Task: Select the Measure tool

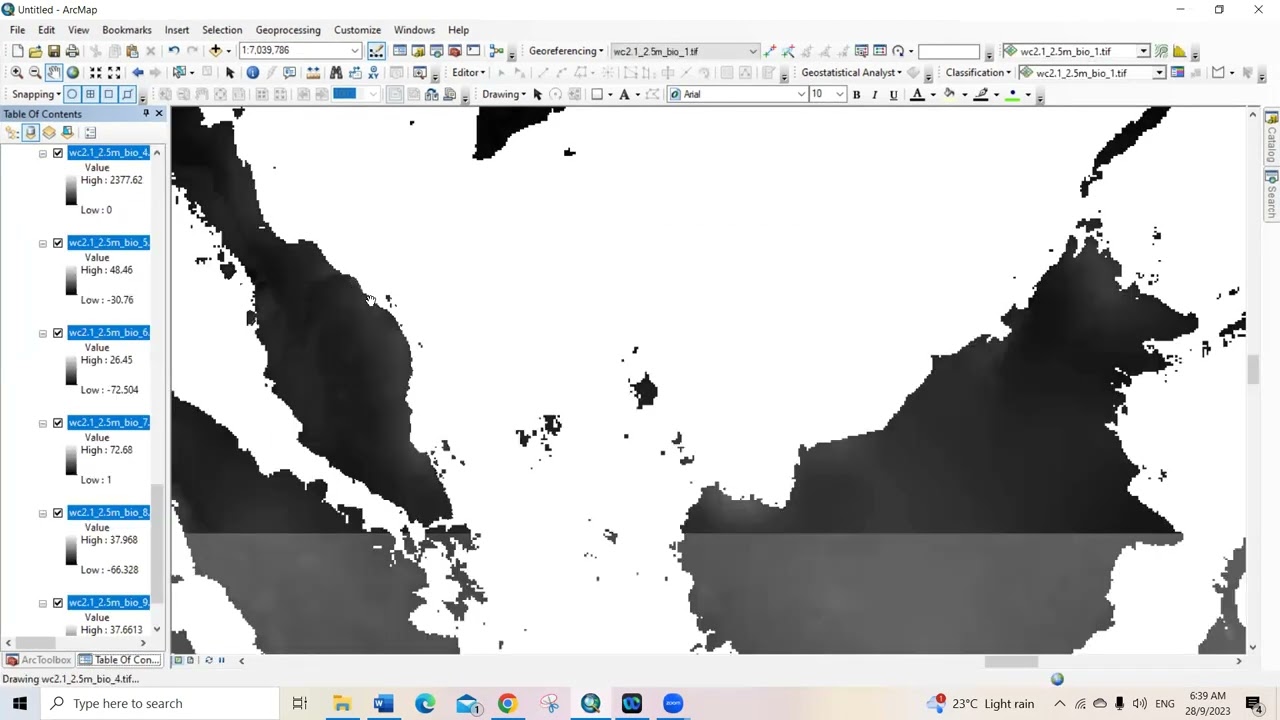Action: pyautogui.click(x=313, y=73)
